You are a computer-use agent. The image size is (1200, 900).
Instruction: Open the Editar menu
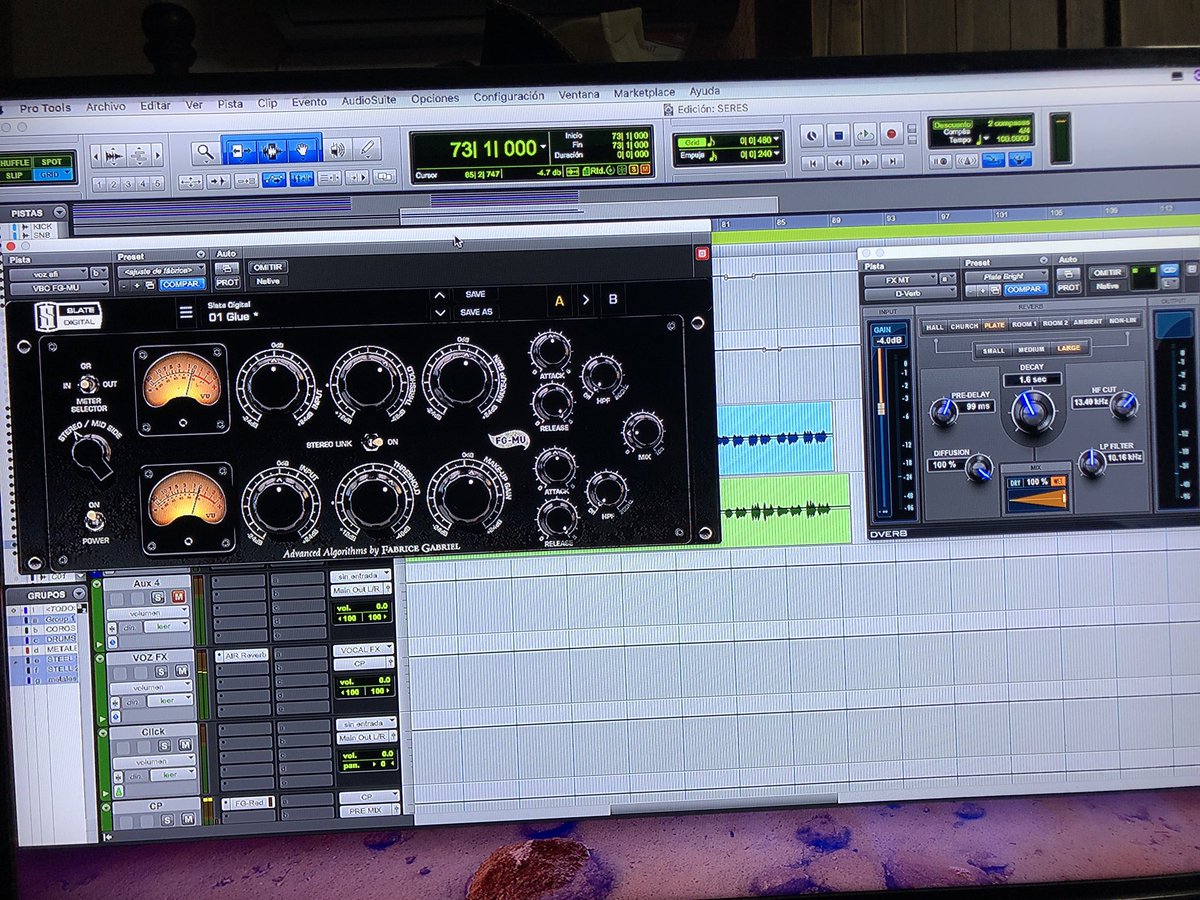[155, 105]
